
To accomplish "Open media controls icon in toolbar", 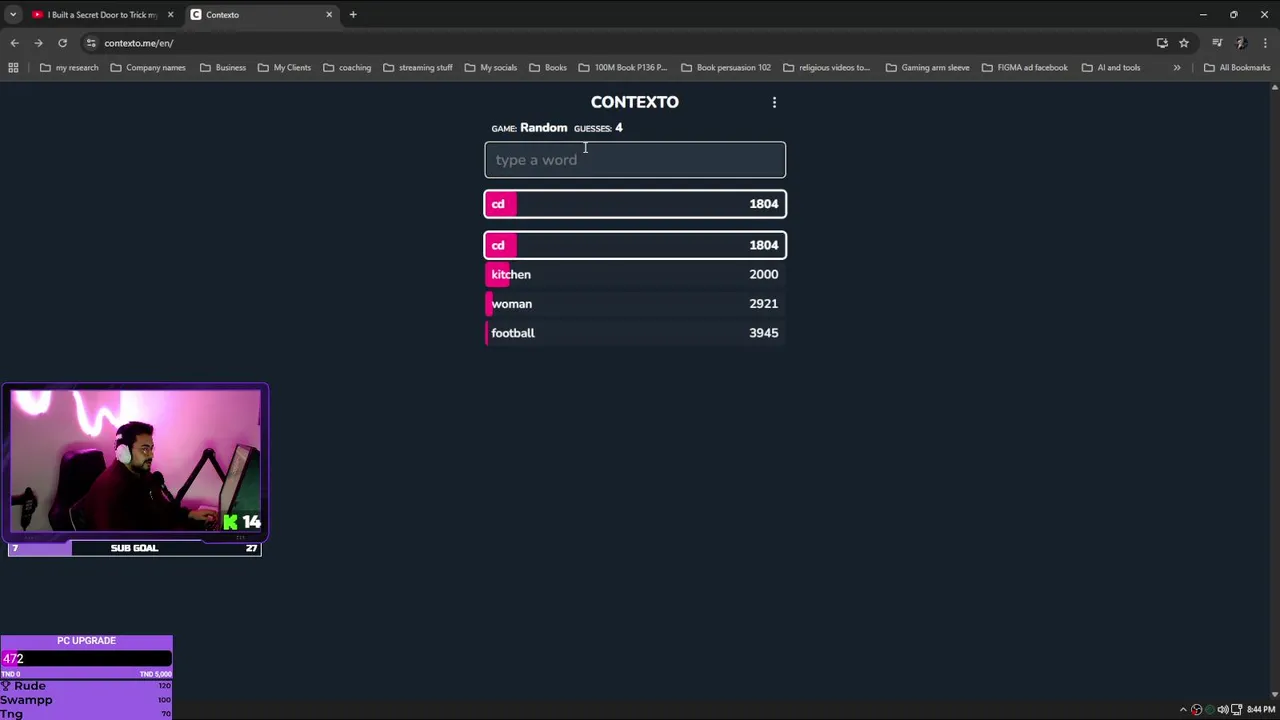I will [1217, 43].
